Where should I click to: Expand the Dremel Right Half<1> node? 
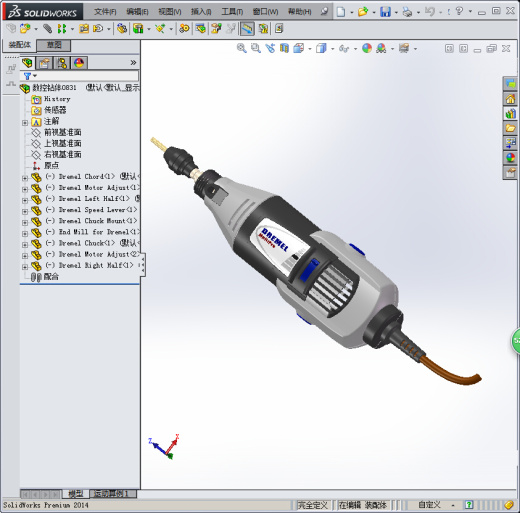pyautogui.click(x=25, y=267)
